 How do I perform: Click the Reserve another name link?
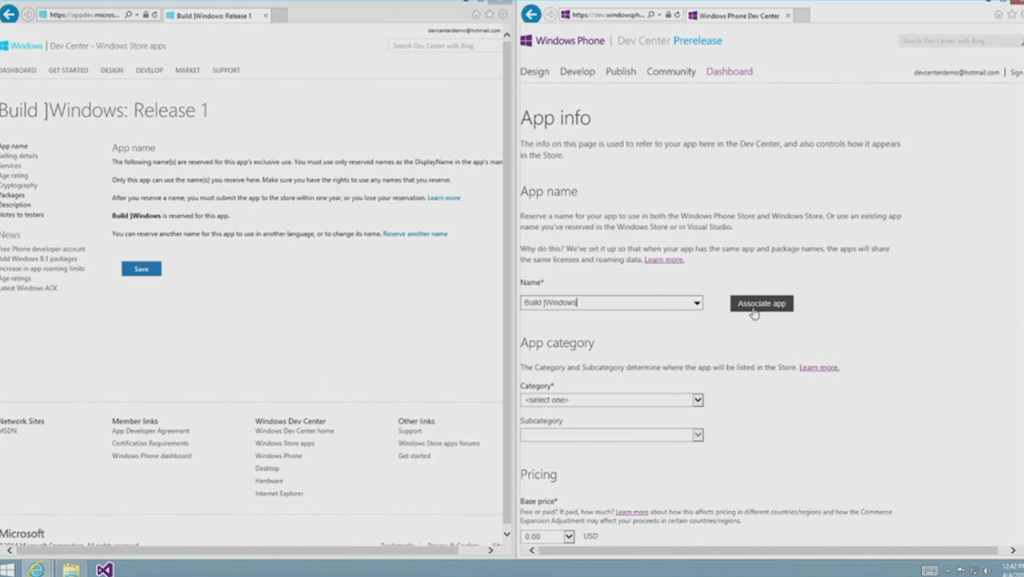coord(415,234)
